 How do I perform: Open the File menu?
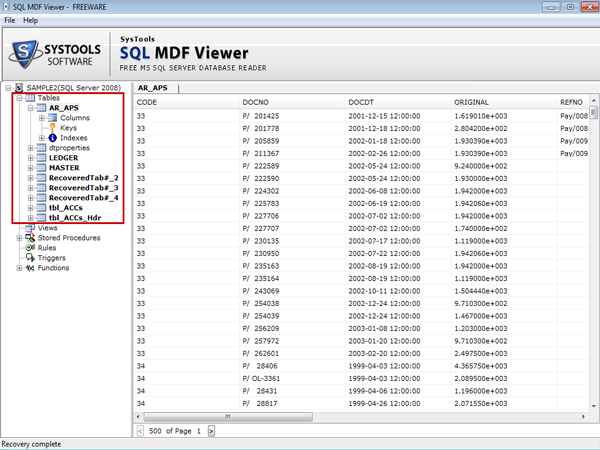click(x=10, y=20)
